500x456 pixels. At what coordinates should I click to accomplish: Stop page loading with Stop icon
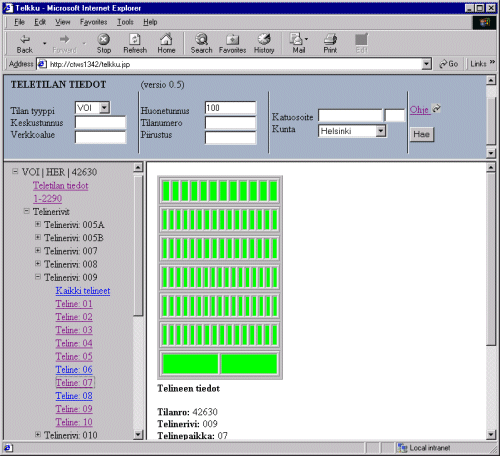(x=104, y=43)
